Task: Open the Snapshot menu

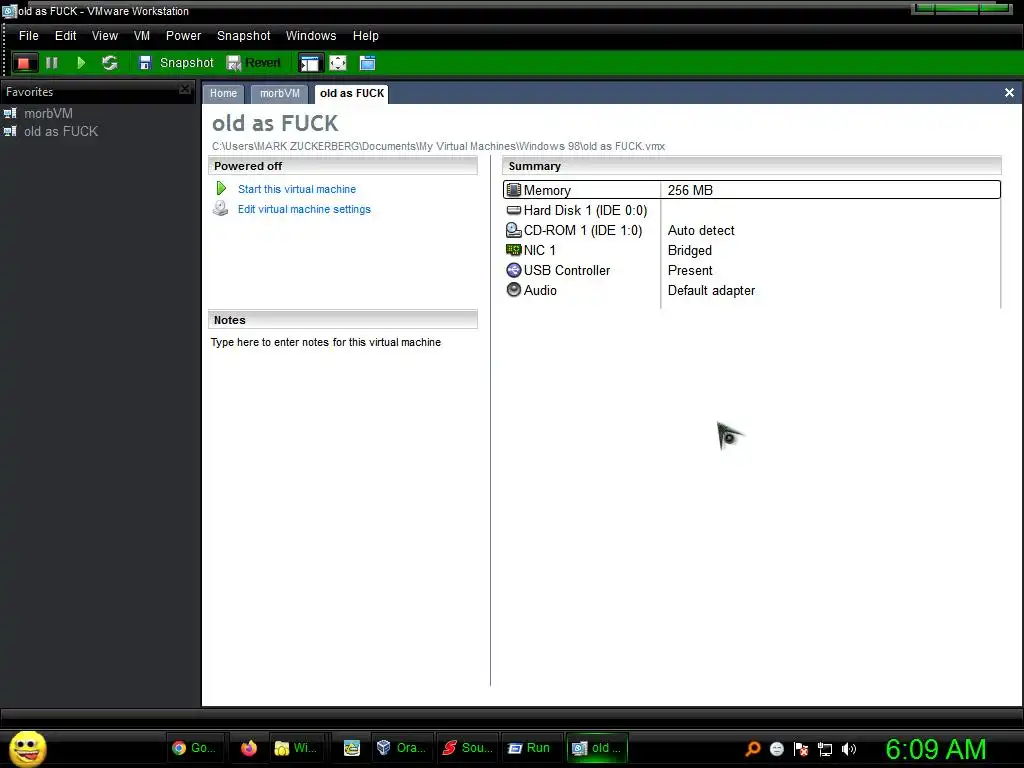Action: 244,36
